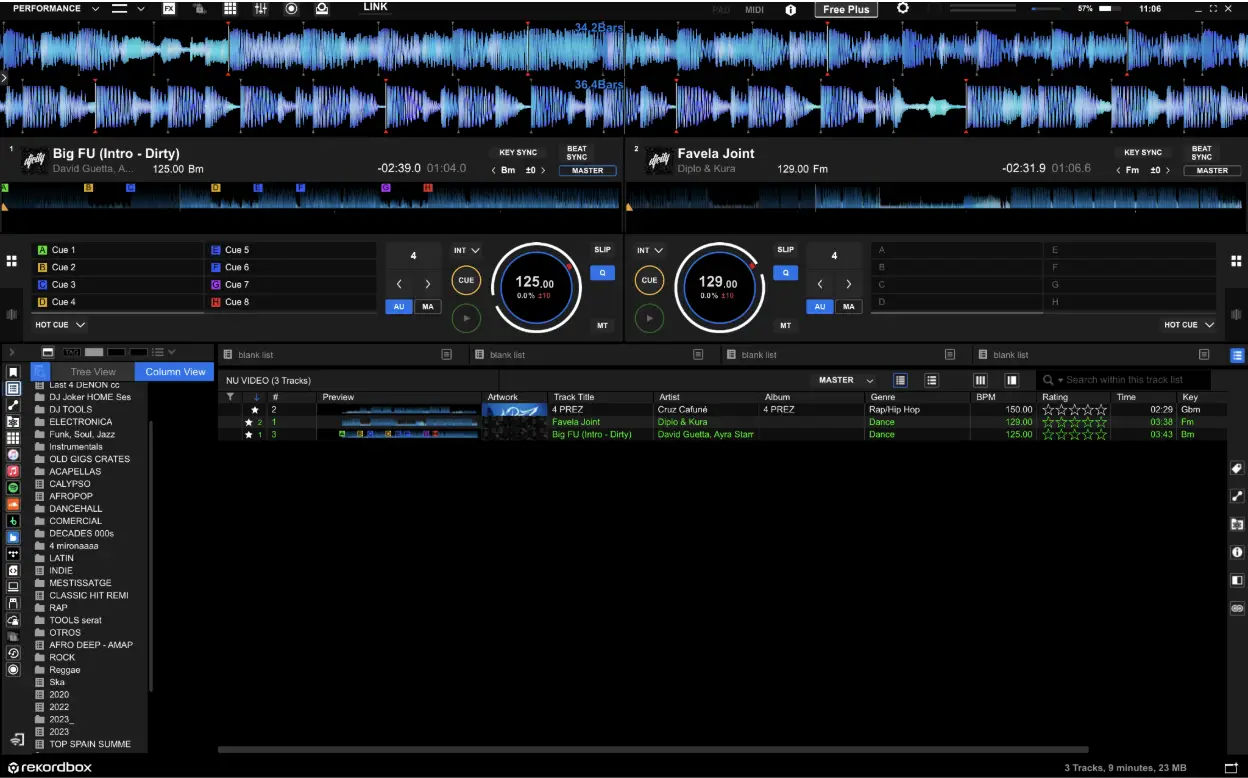Open deck 1 INT mode dropdown

[x=466, y=250]
